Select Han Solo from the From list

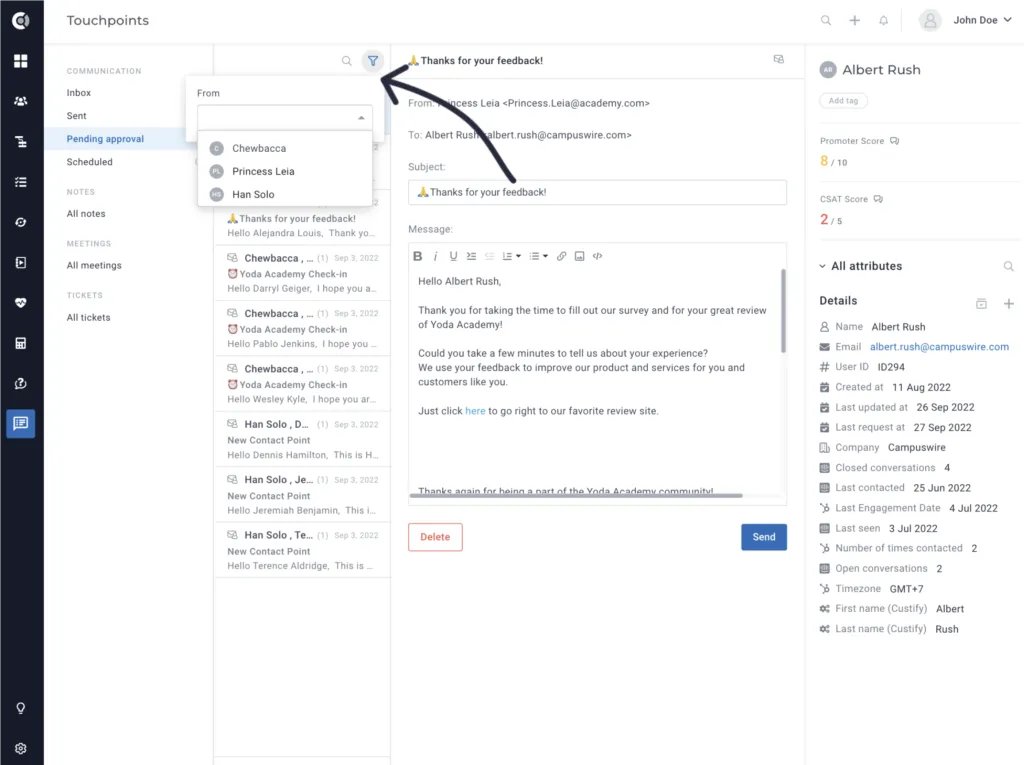285,194
